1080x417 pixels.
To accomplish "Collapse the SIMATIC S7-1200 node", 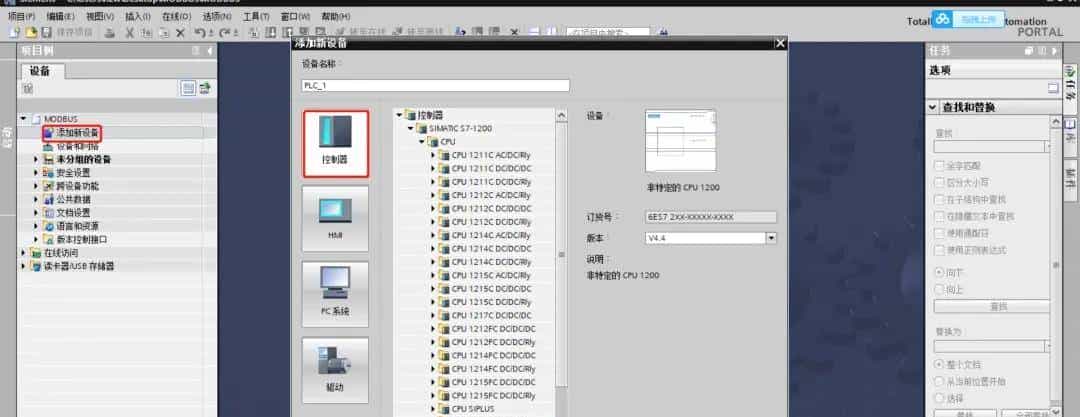I will click(410, 128).
